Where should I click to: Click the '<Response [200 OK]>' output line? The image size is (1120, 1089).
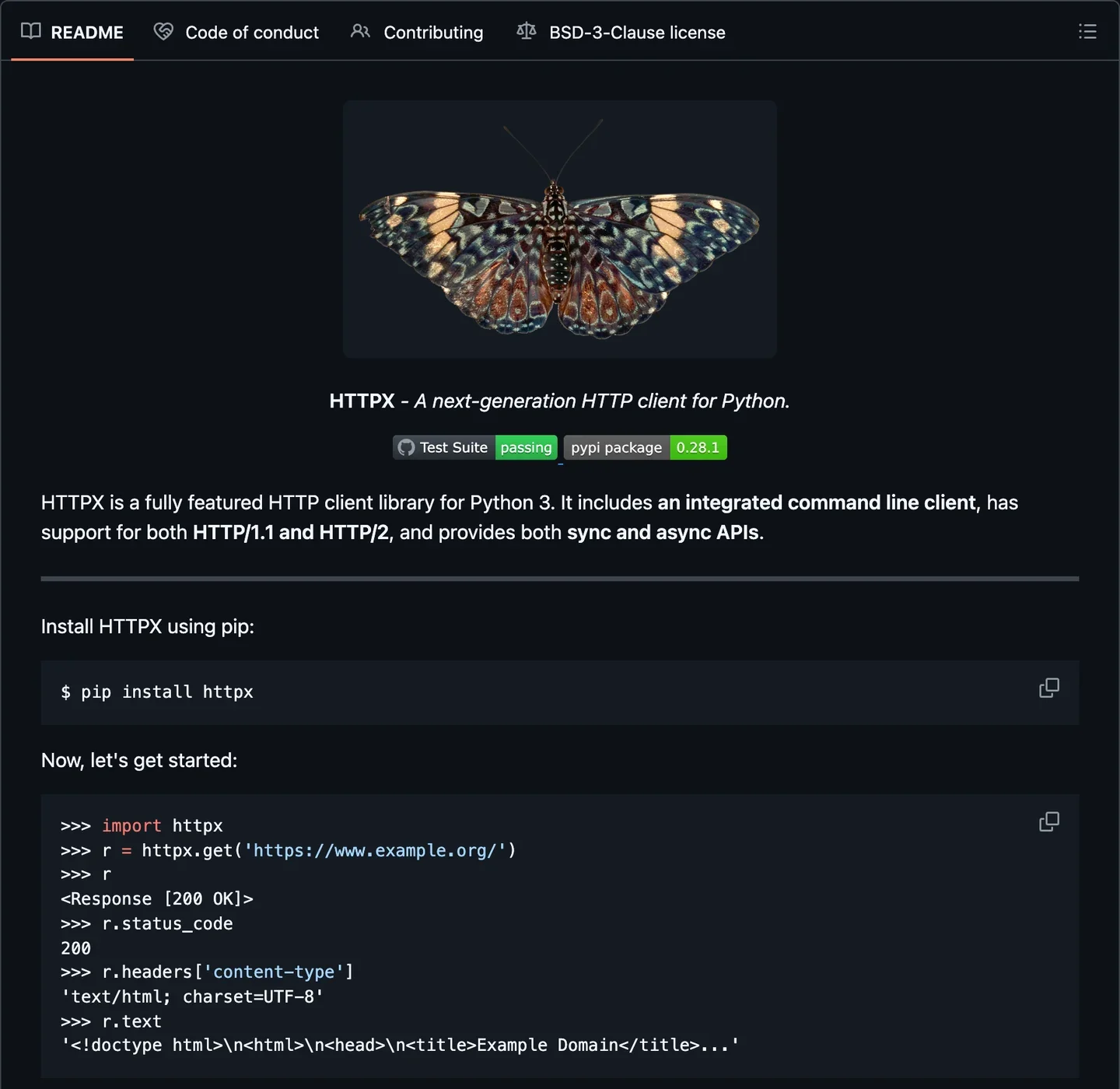pyautogui.click(x=157, y=899)
